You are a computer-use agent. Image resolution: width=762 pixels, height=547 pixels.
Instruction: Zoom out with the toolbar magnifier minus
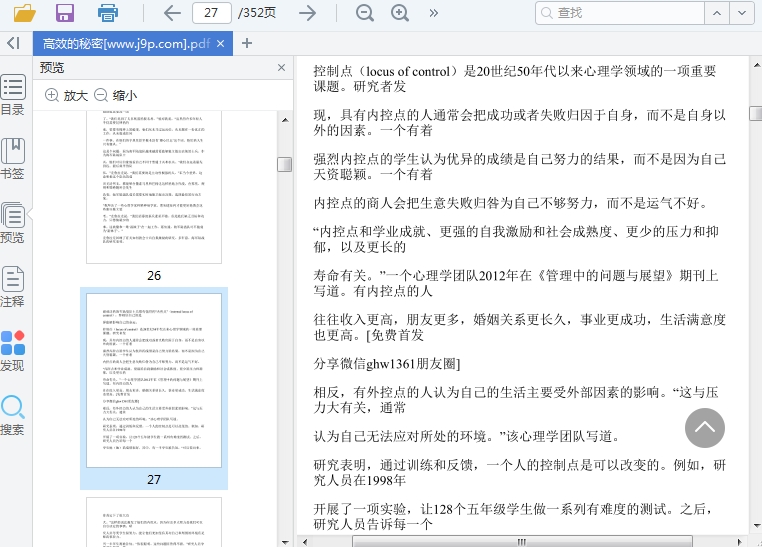tap(364, 13)
